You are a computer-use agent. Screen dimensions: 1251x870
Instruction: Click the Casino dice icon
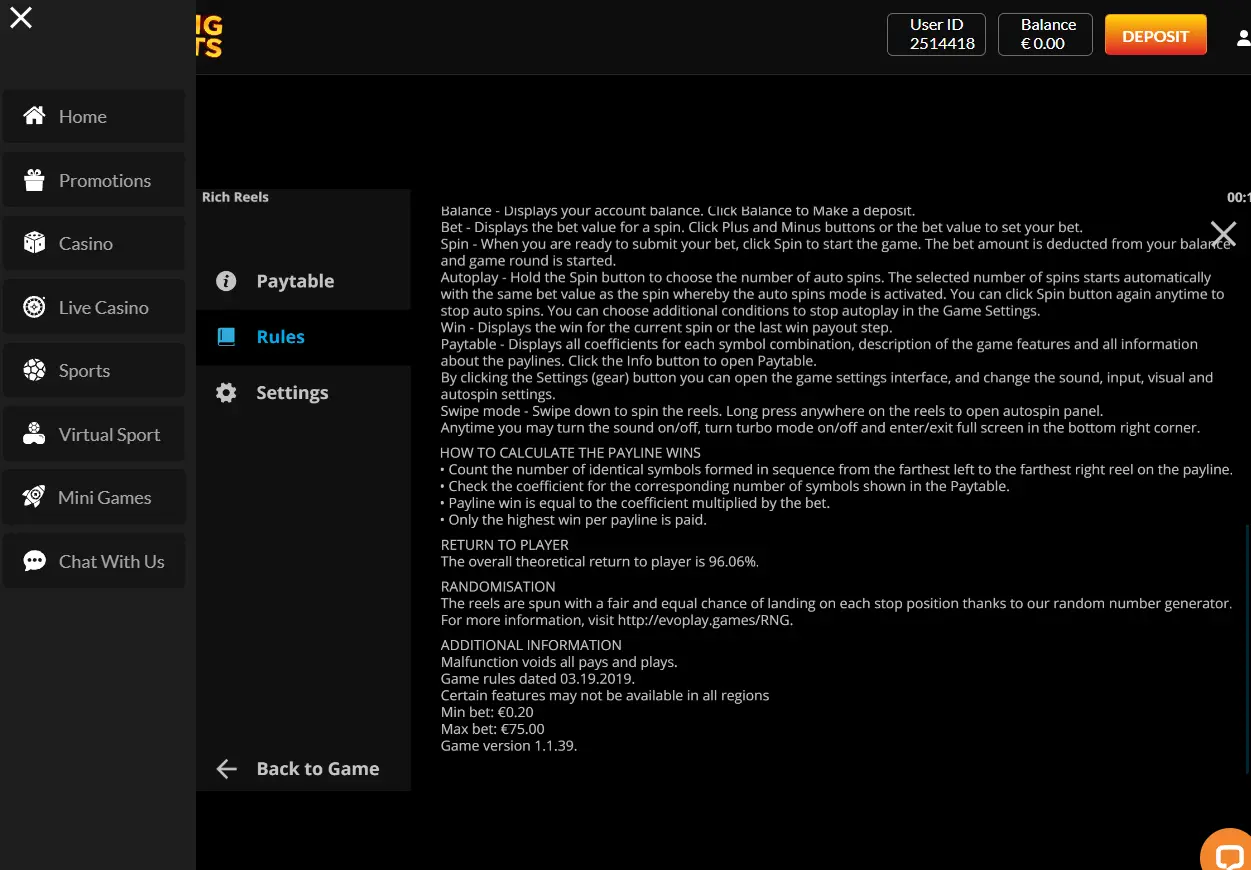pyautogui.click(x=34, y=243)
